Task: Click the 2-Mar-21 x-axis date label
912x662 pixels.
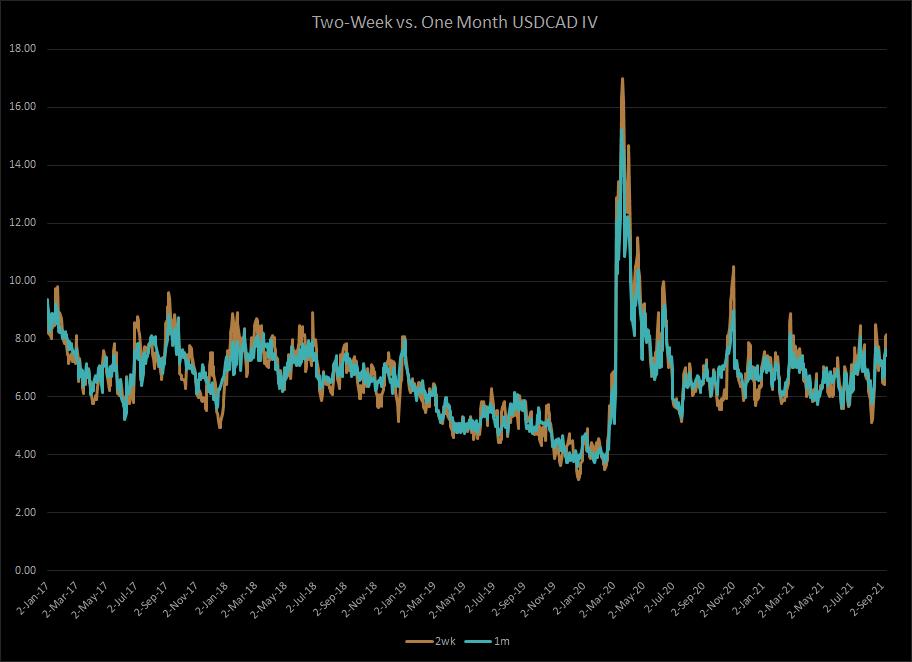Action: pos(776,599)
